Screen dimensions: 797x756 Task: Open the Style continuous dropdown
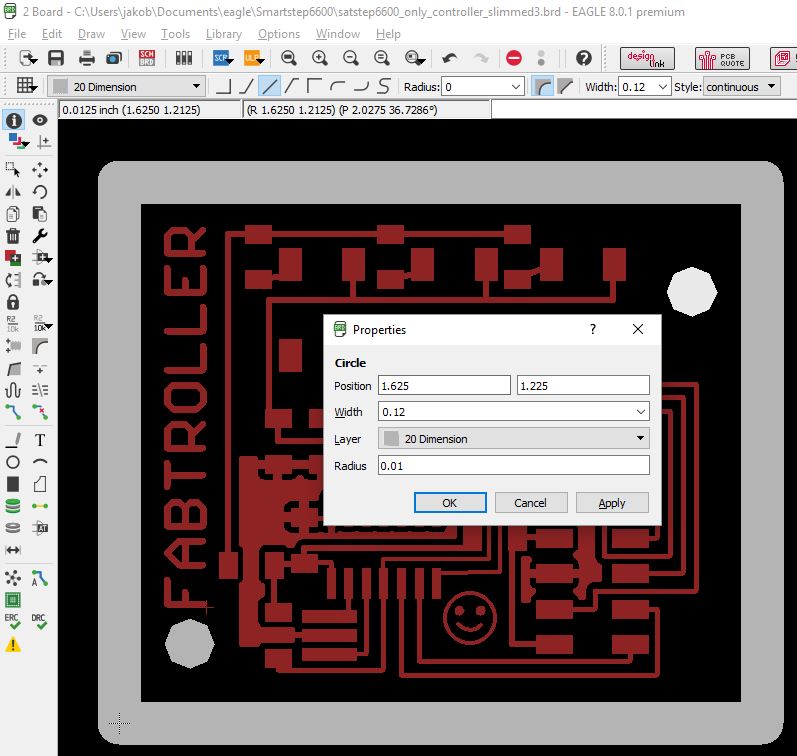click(741, 87)
